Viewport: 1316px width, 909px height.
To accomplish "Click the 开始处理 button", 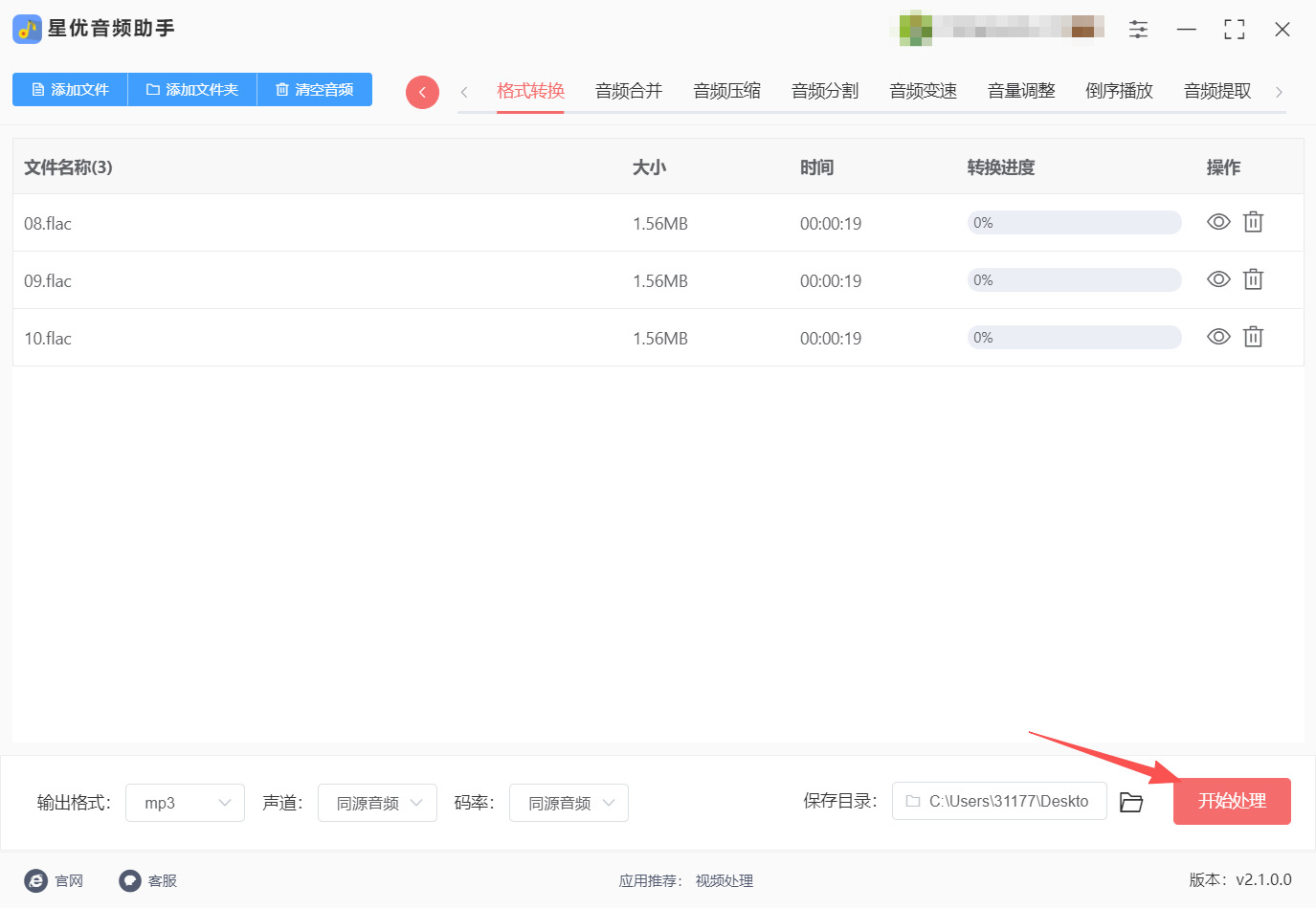I will (1232, 801).
